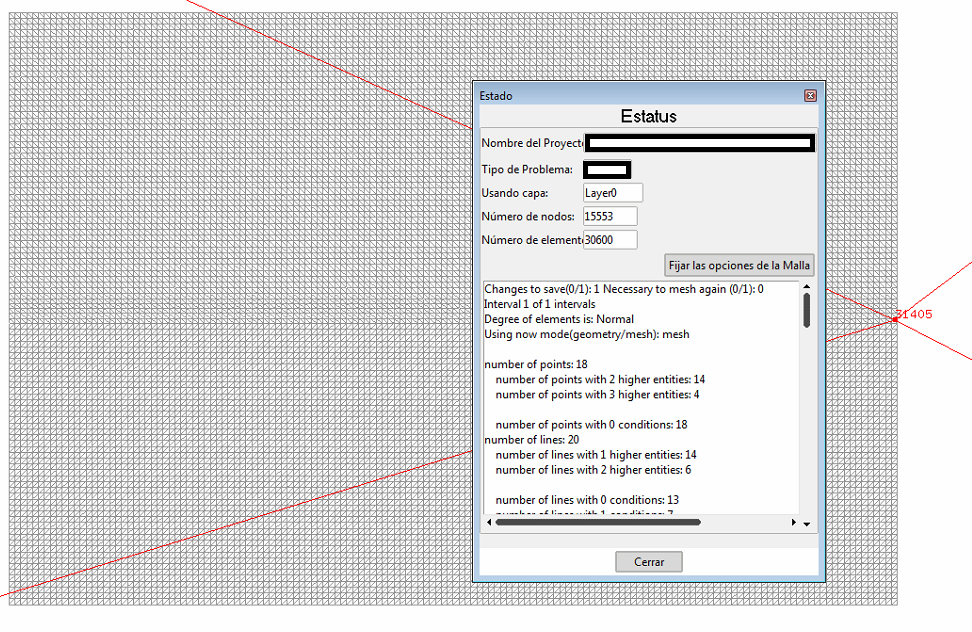Click the Número de nodos field
This screenshot has height=632, width=972.
click(x=609, y=216)
